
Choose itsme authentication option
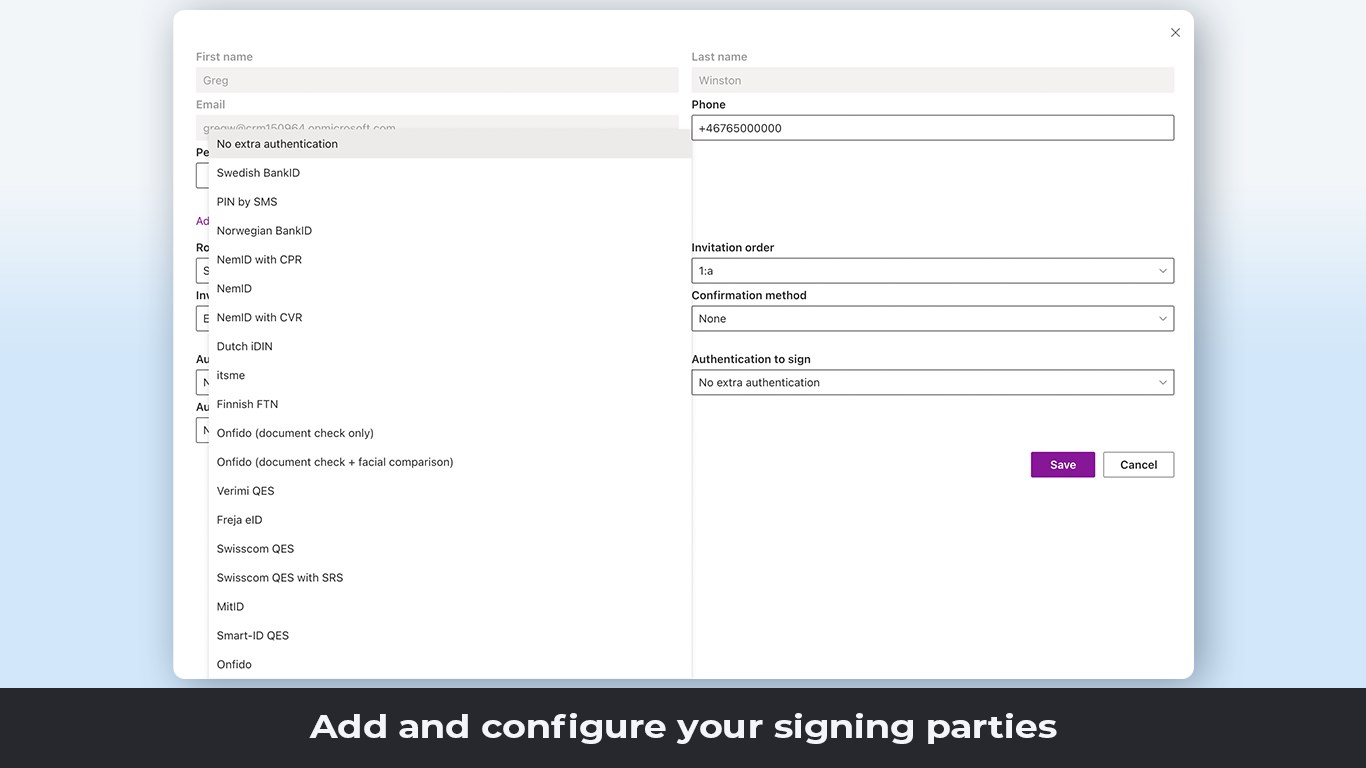(x=231, y=376)
